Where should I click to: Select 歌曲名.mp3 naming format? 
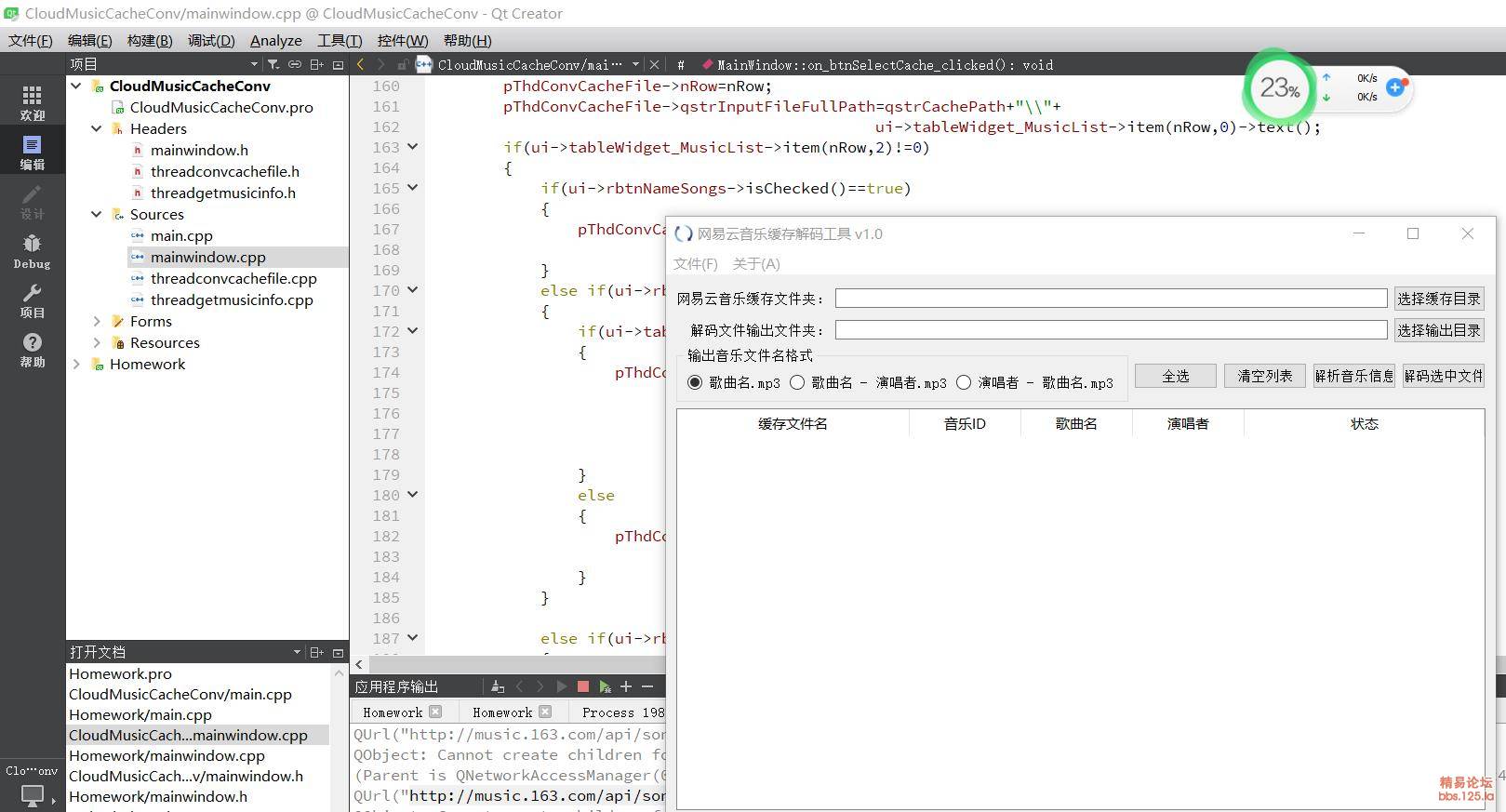695,382
